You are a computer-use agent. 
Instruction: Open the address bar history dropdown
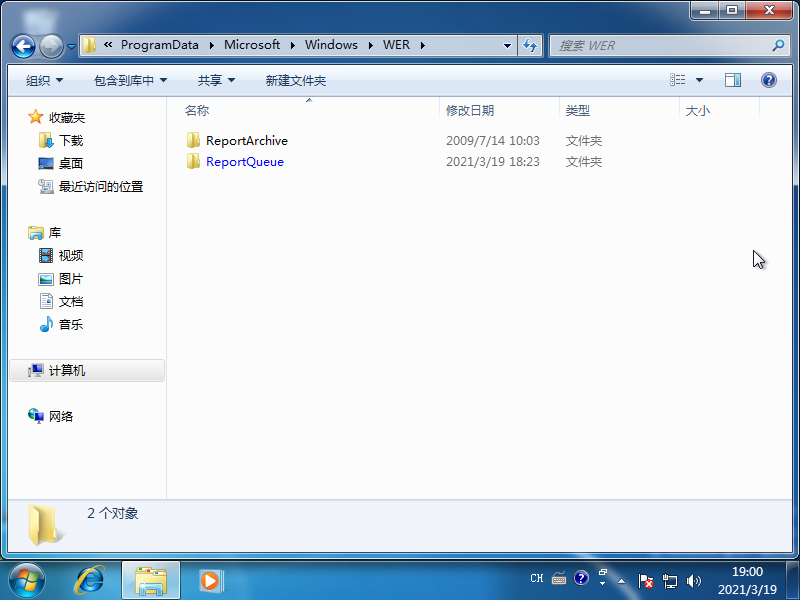(x=508, y=45)
